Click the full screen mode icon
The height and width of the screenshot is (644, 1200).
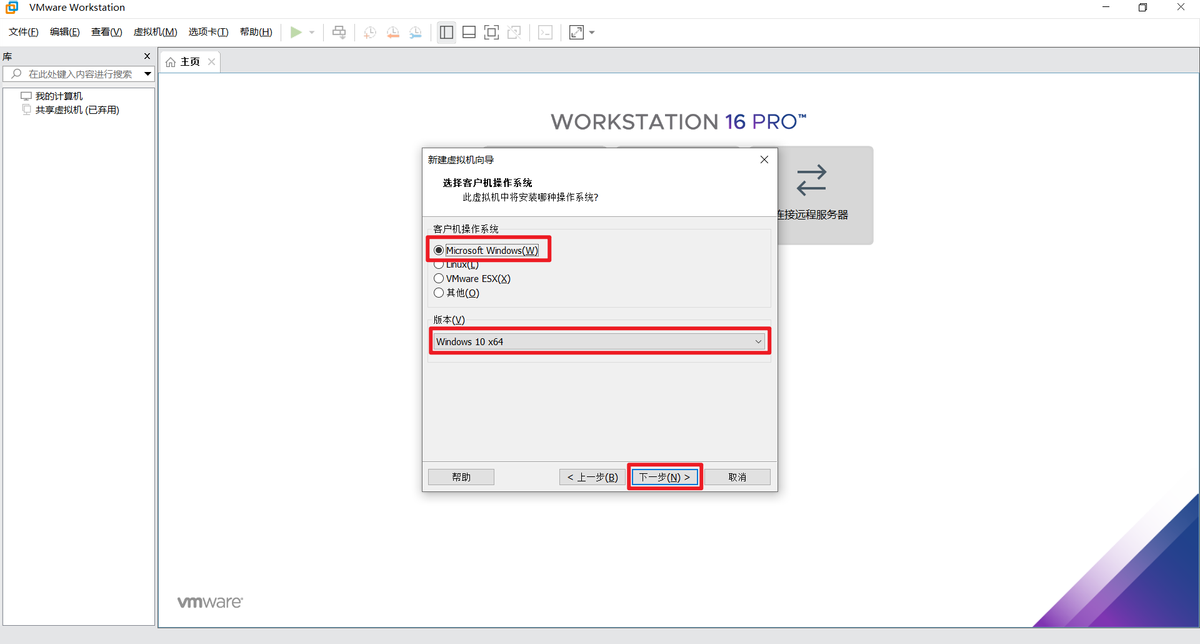click(x=491, y=32)
